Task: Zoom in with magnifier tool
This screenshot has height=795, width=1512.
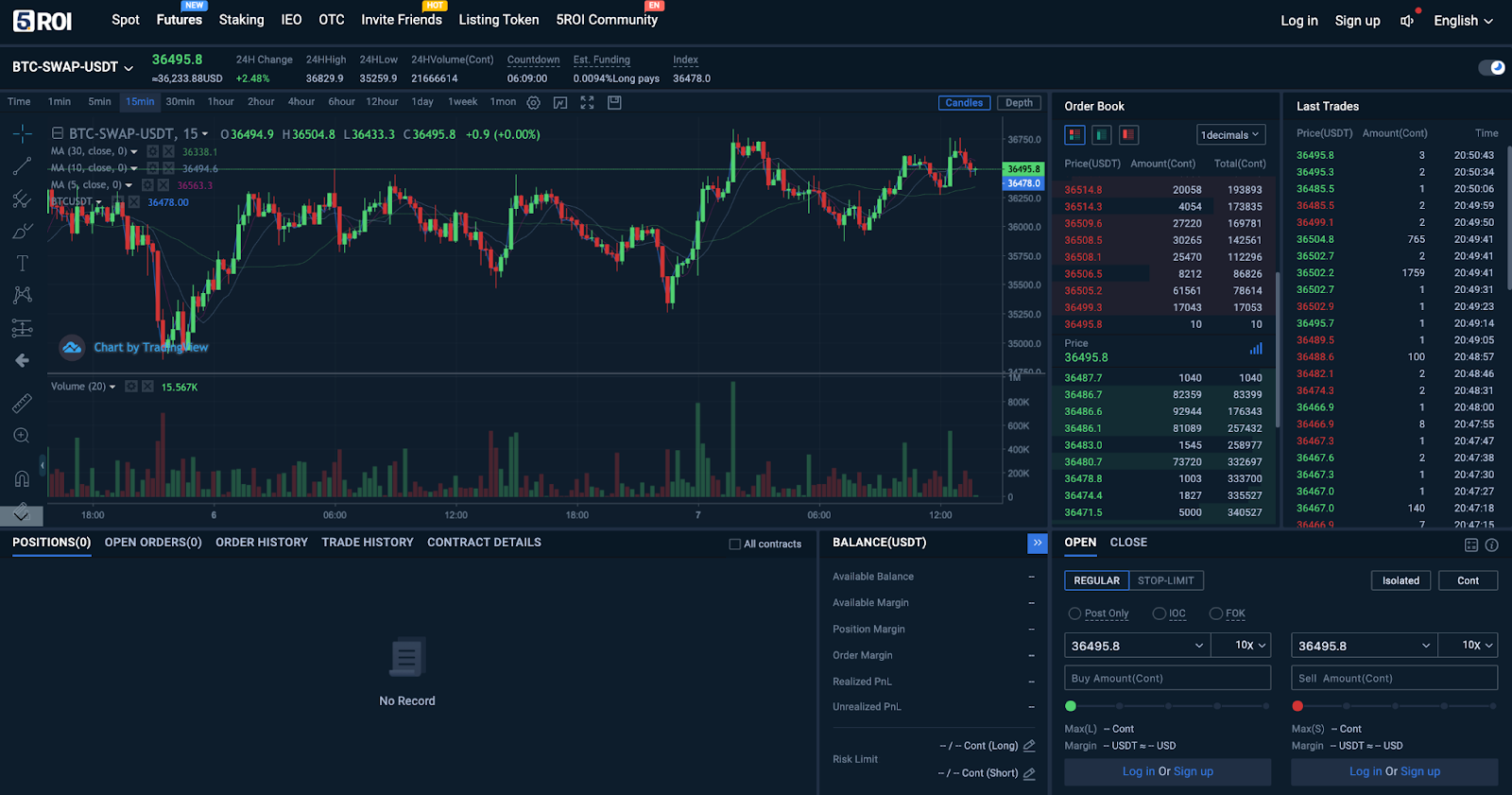Action: point(22,436)
